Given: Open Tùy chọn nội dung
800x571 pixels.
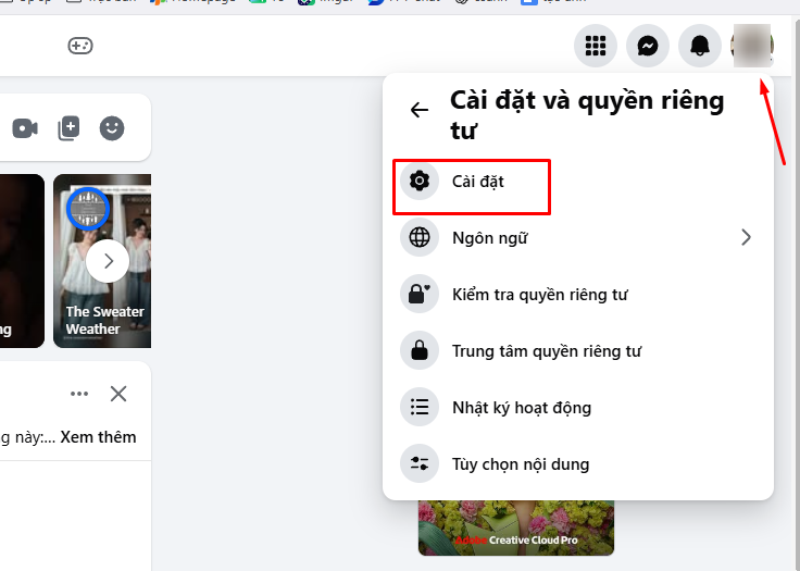Looking at the screenshot, I should coord(578,464).
